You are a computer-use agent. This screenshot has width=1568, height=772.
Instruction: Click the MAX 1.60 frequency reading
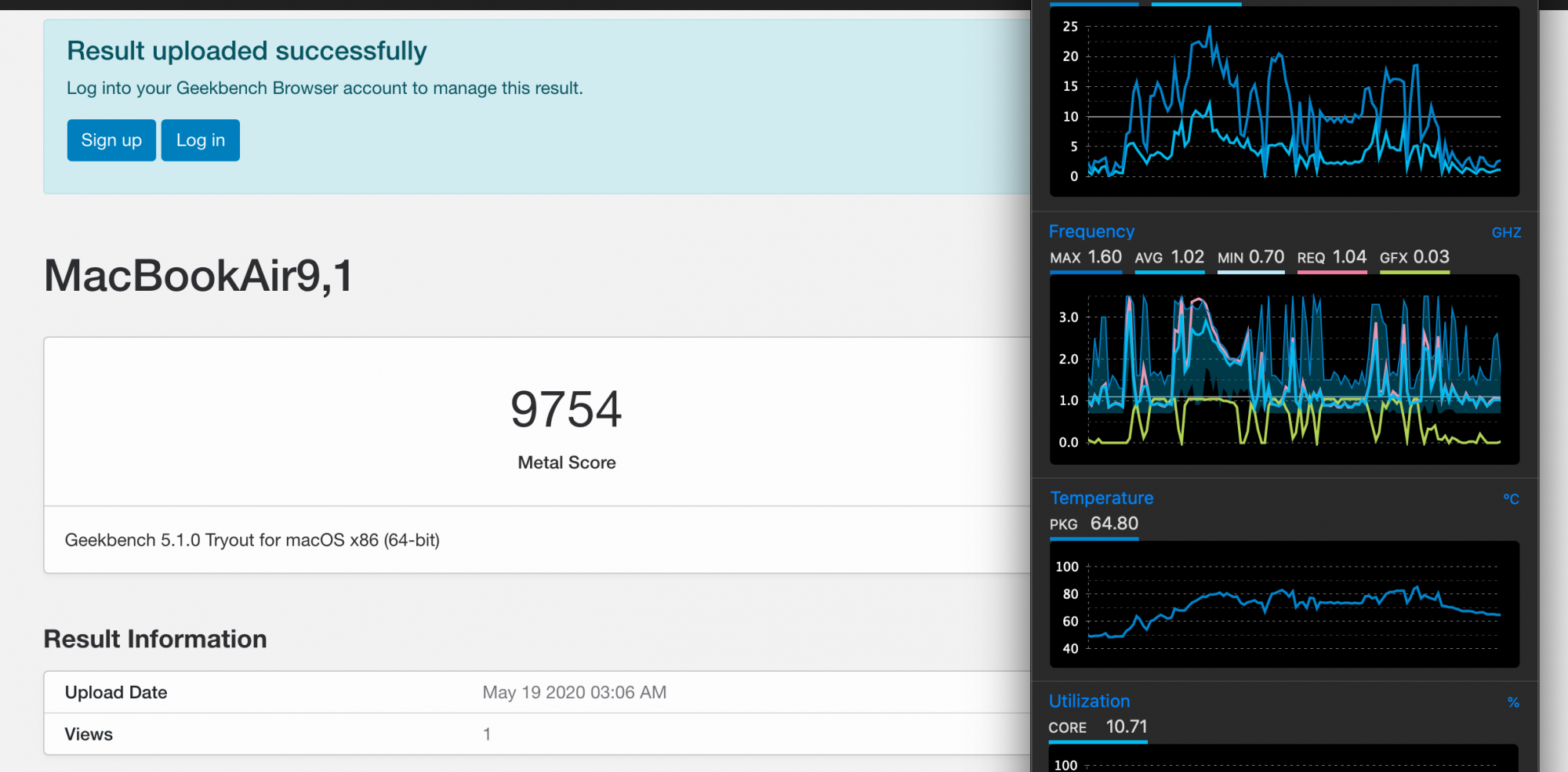1086,257
